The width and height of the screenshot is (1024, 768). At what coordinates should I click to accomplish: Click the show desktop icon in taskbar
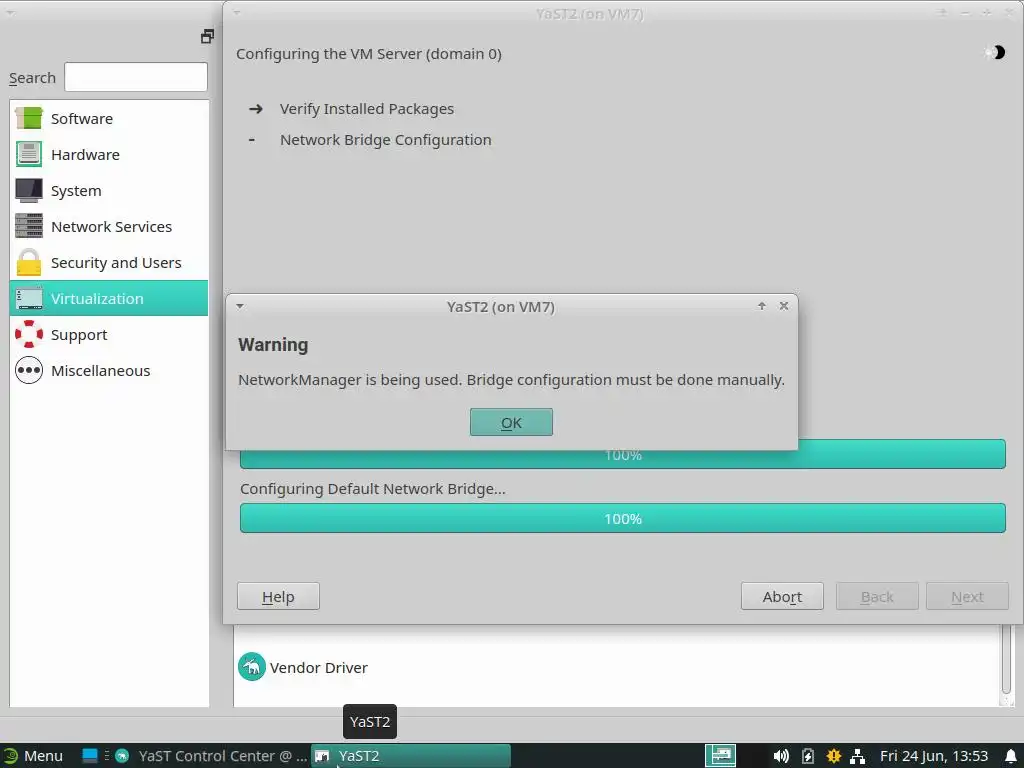tap(89, 756)
